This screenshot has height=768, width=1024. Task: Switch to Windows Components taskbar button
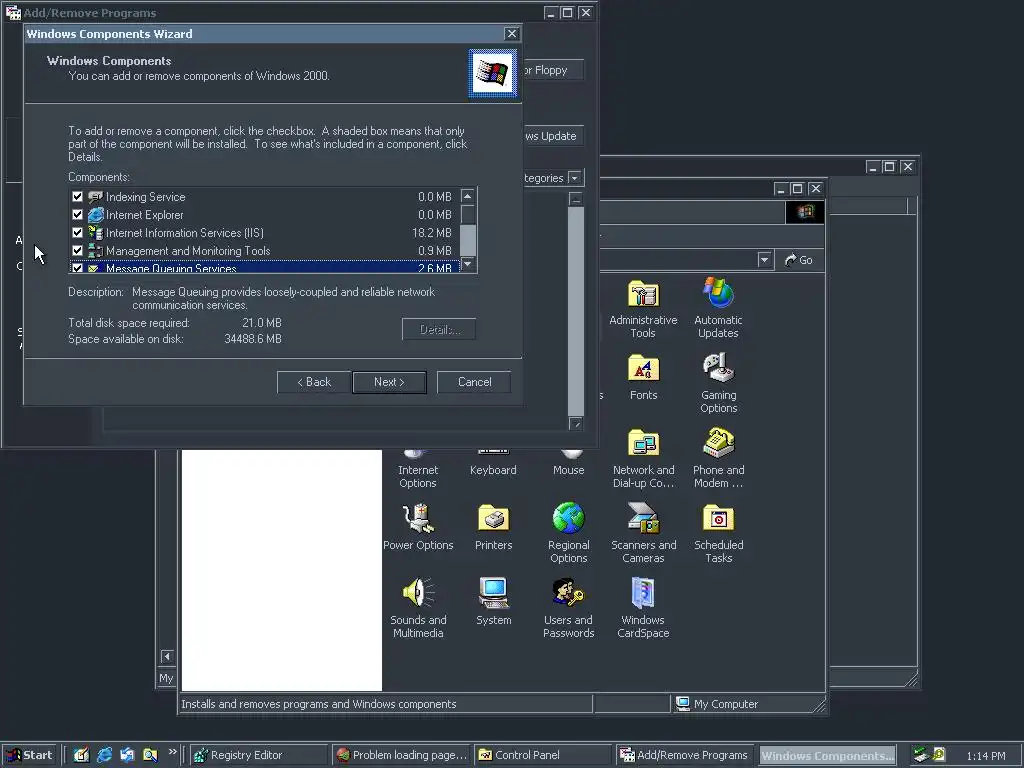827,756
